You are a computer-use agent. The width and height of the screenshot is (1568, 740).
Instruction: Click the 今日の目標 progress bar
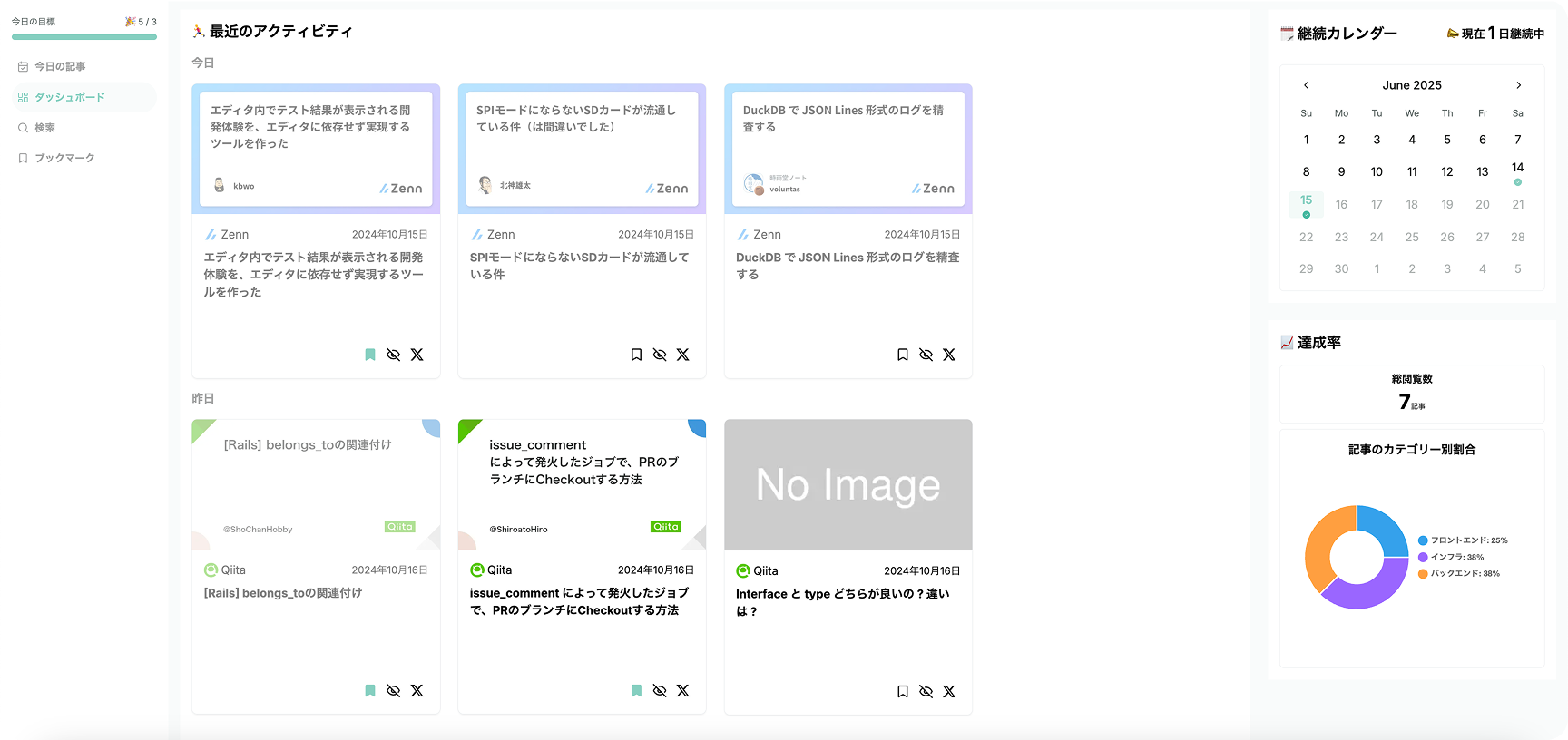pyautogui.click(x=84, y=37)
